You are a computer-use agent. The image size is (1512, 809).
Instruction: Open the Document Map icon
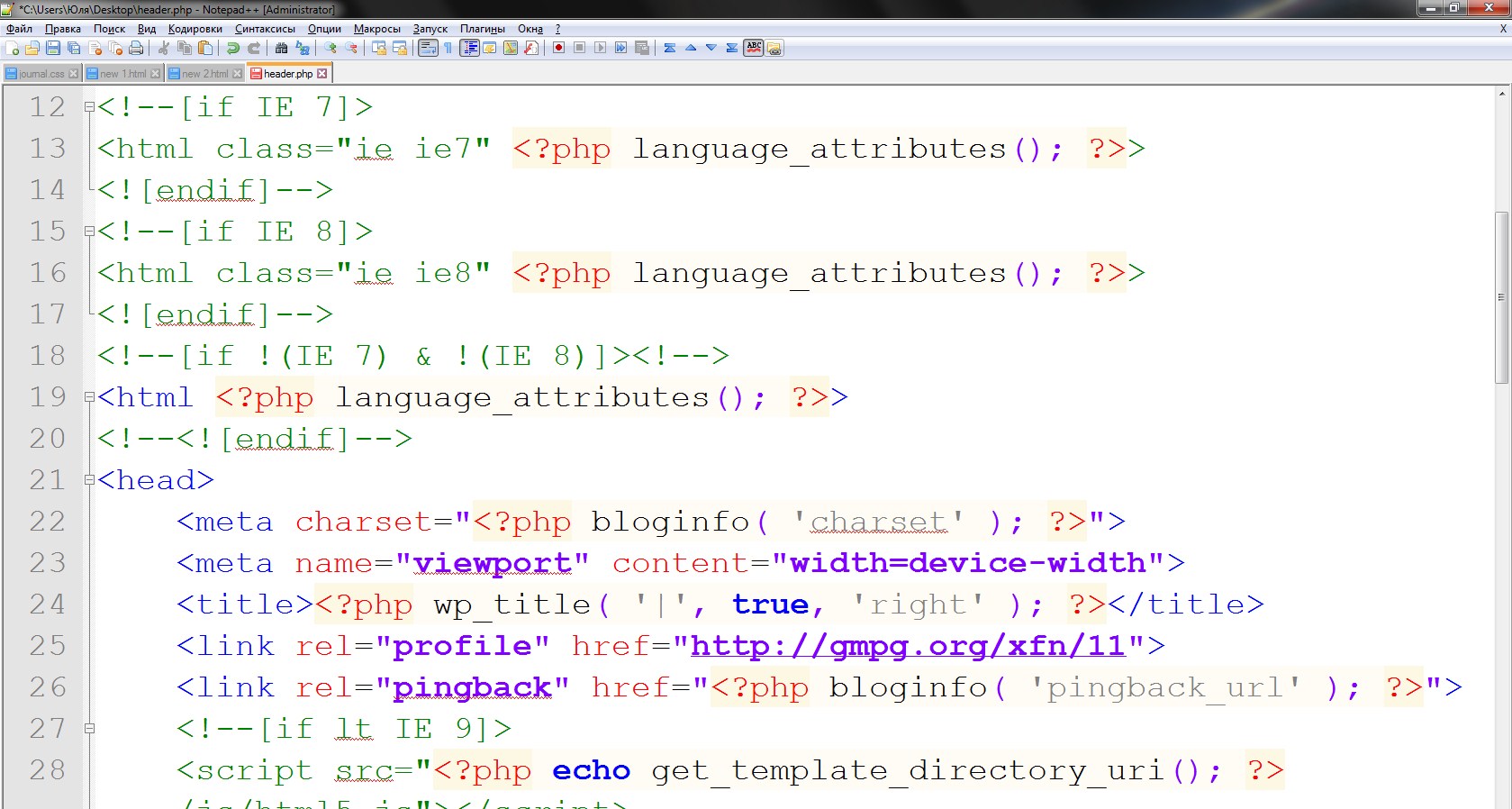click(510, 48)
